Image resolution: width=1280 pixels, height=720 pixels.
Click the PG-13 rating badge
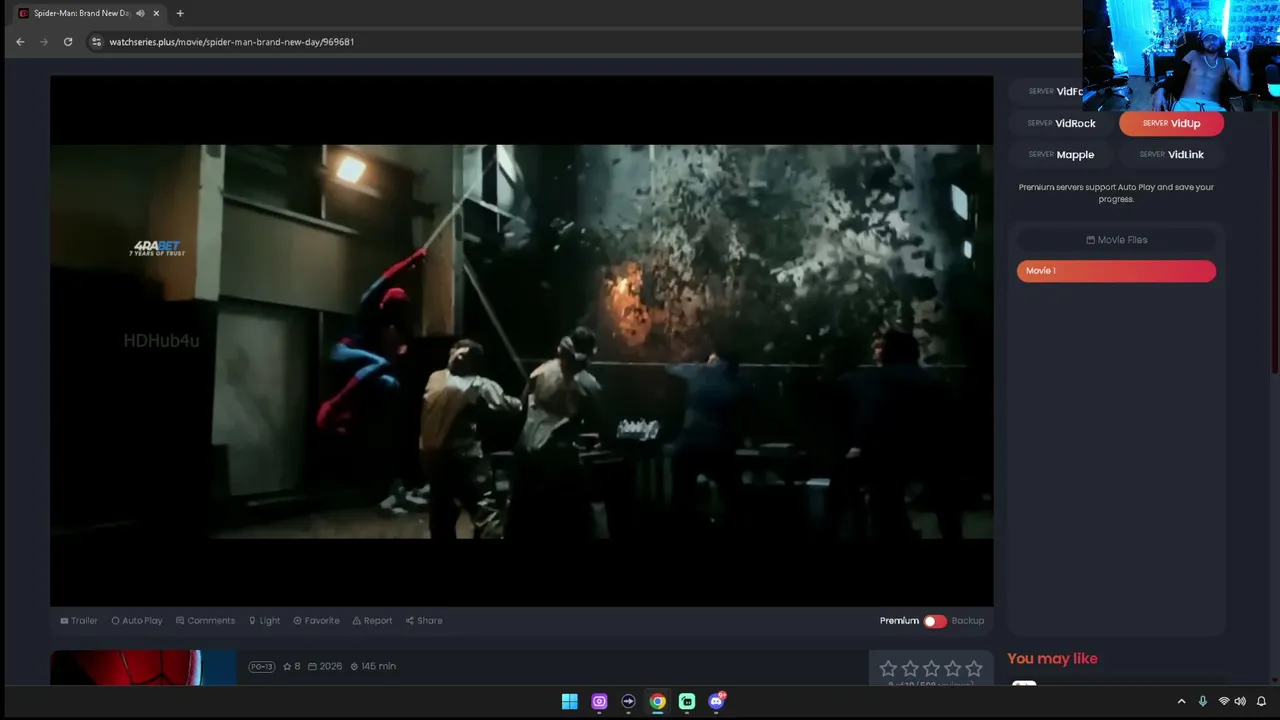pos(262,667)
